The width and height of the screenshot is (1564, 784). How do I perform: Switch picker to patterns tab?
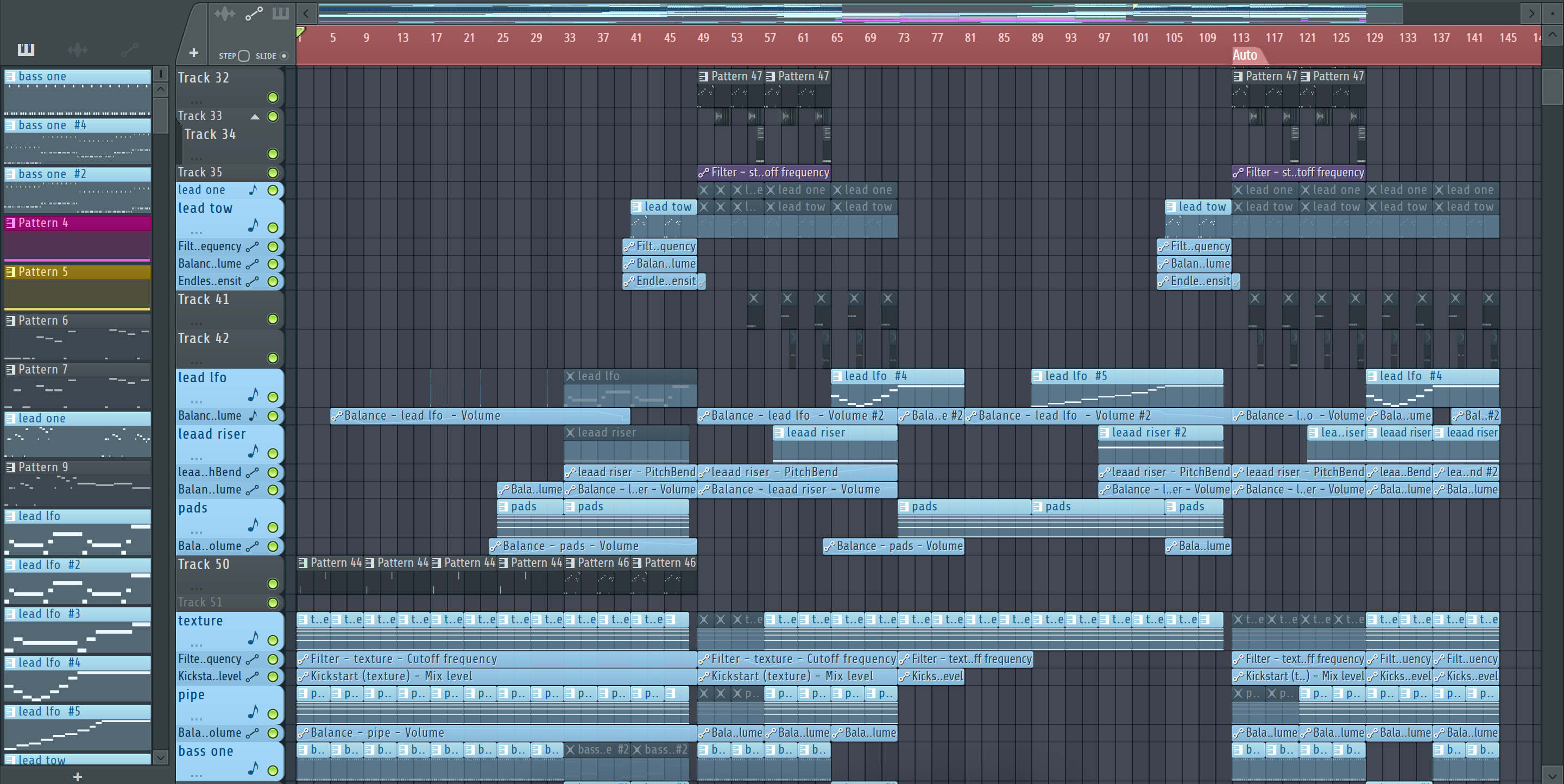26,49
